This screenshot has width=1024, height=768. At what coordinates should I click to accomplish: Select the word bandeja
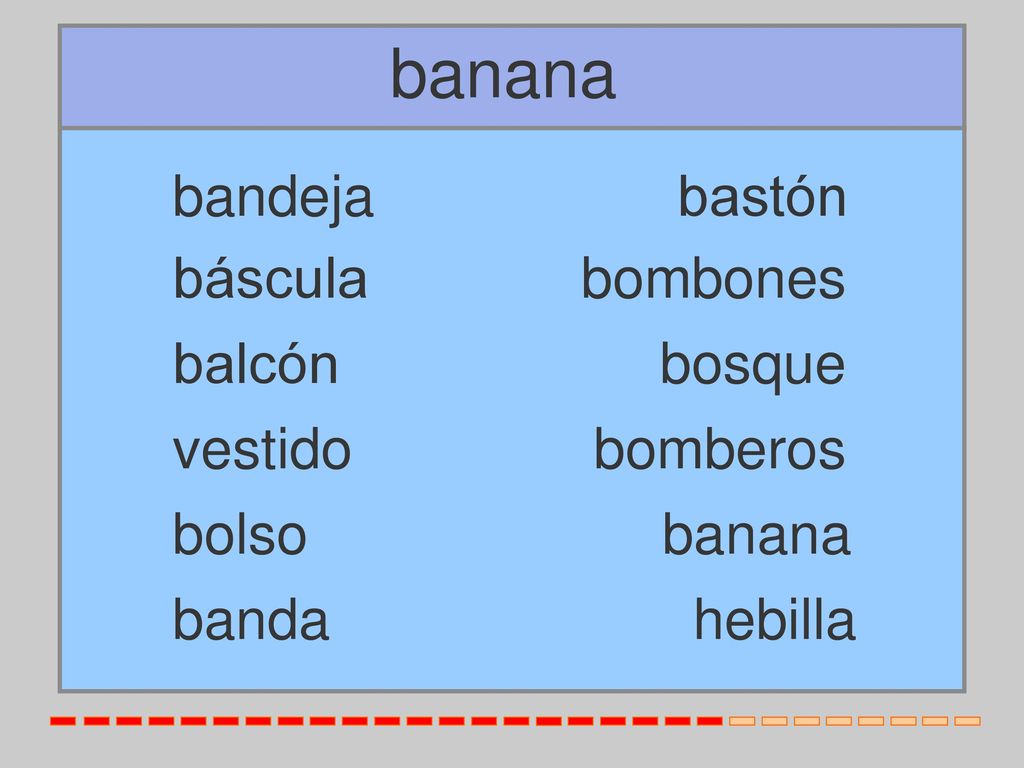[273, 198]
